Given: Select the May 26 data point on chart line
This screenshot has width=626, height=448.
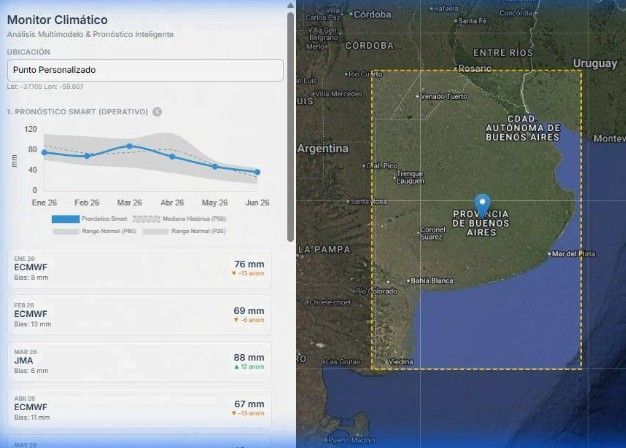Looking at the screenshot, I should (215, 167).
